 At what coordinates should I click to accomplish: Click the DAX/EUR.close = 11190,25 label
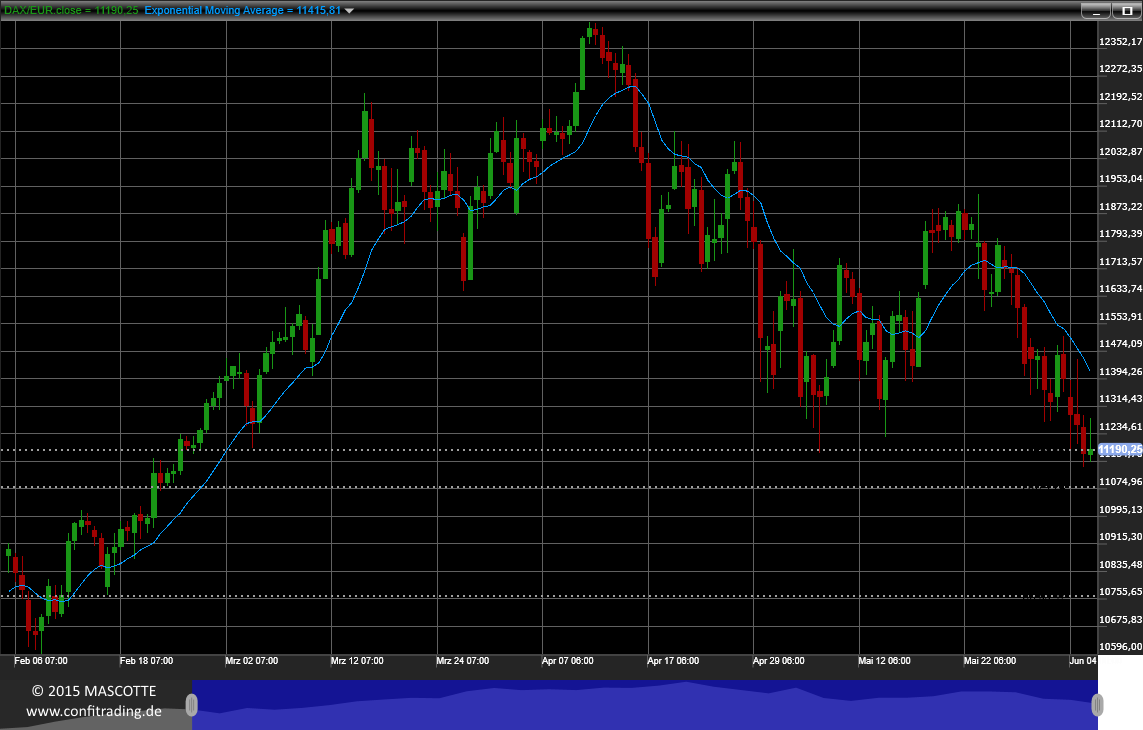click(71, 10)
